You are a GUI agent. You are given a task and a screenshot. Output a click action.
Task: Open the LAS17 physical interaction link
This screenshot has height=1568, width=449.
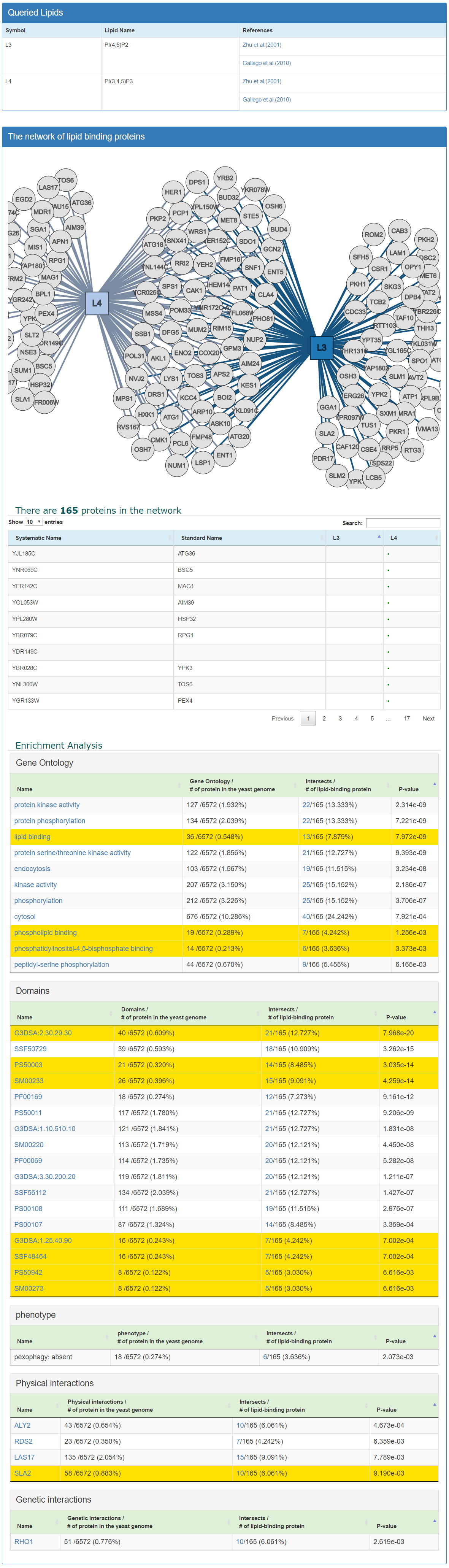[x=24, y=1457]
